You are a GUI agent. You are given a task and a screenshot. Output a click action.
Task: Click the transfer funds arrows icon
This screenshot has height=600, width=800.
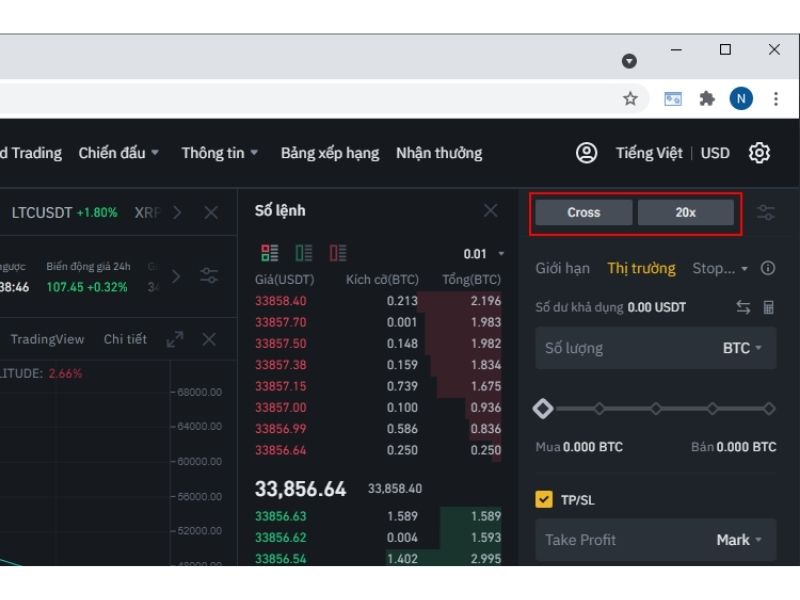743,307
